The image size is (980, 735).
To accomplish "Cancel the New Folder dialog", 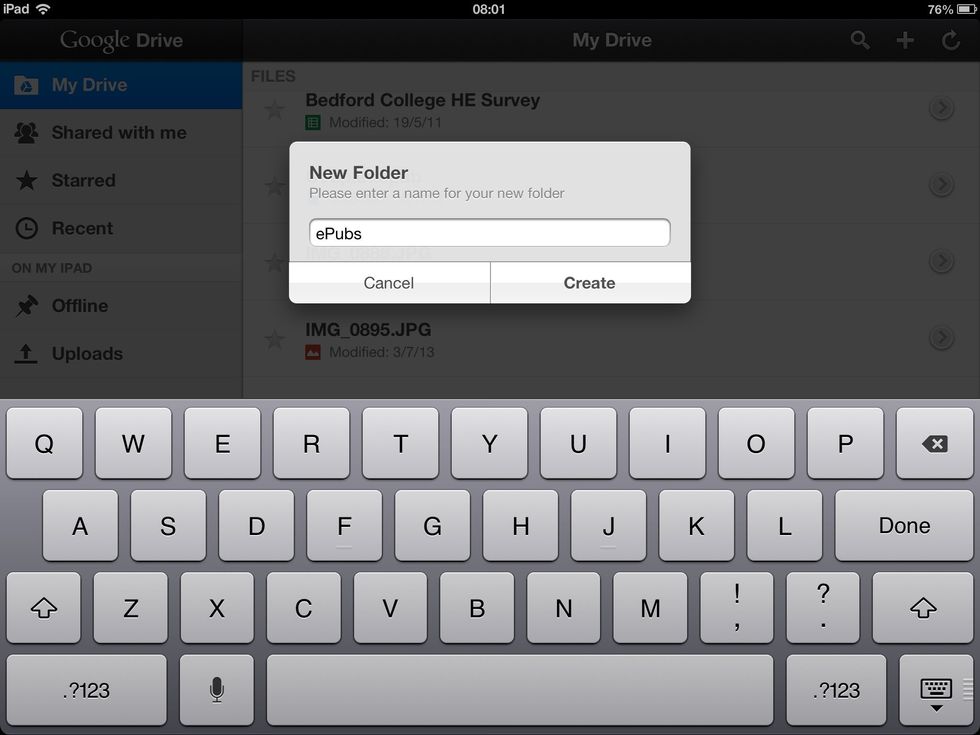I will [x=389, y=282].
